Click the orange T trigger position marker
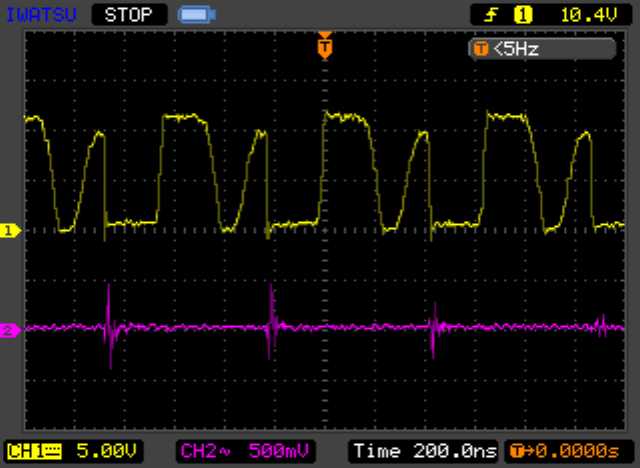This screenshot has width=640, height=468. 325,47
